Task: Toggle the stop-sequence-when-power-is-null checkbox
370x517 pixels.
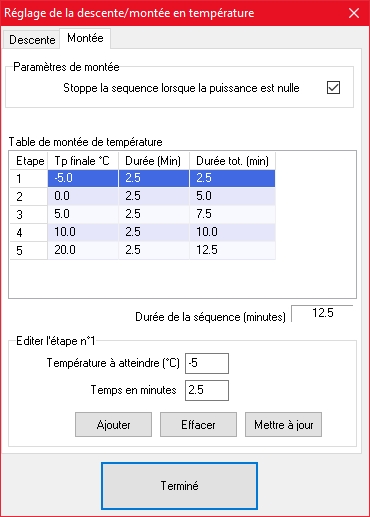Action: 333,88
